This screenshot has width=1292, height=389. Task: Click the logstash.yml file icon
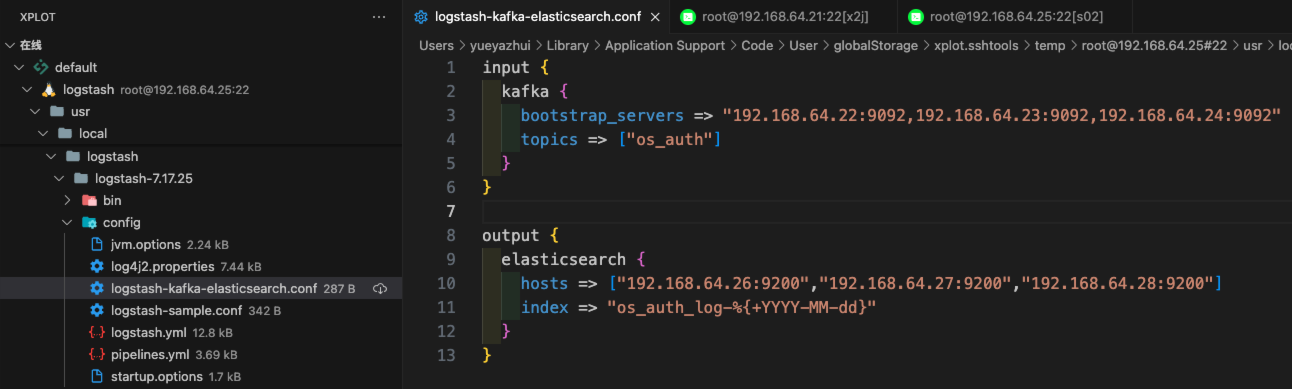(97, 332)
